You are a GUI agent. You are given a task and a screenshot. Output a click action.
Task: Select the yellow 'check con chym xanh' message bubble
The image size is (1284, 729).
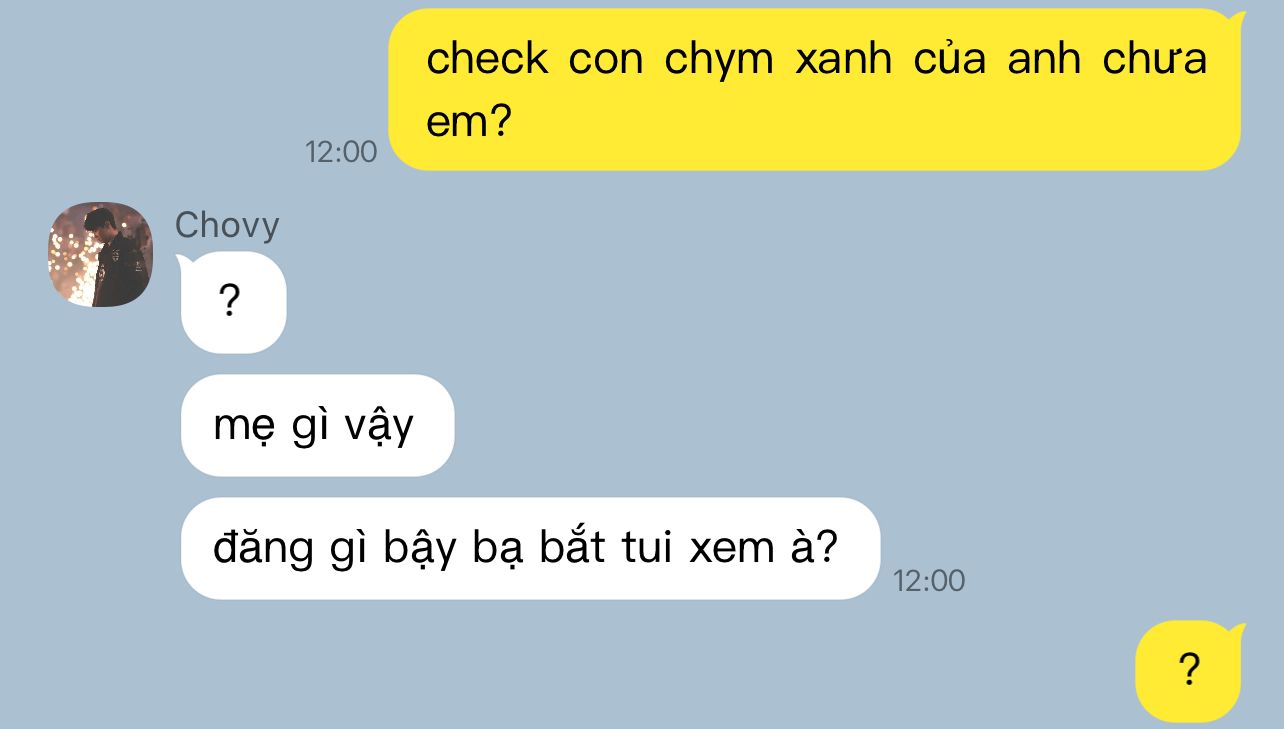click(x=814, y=90)
